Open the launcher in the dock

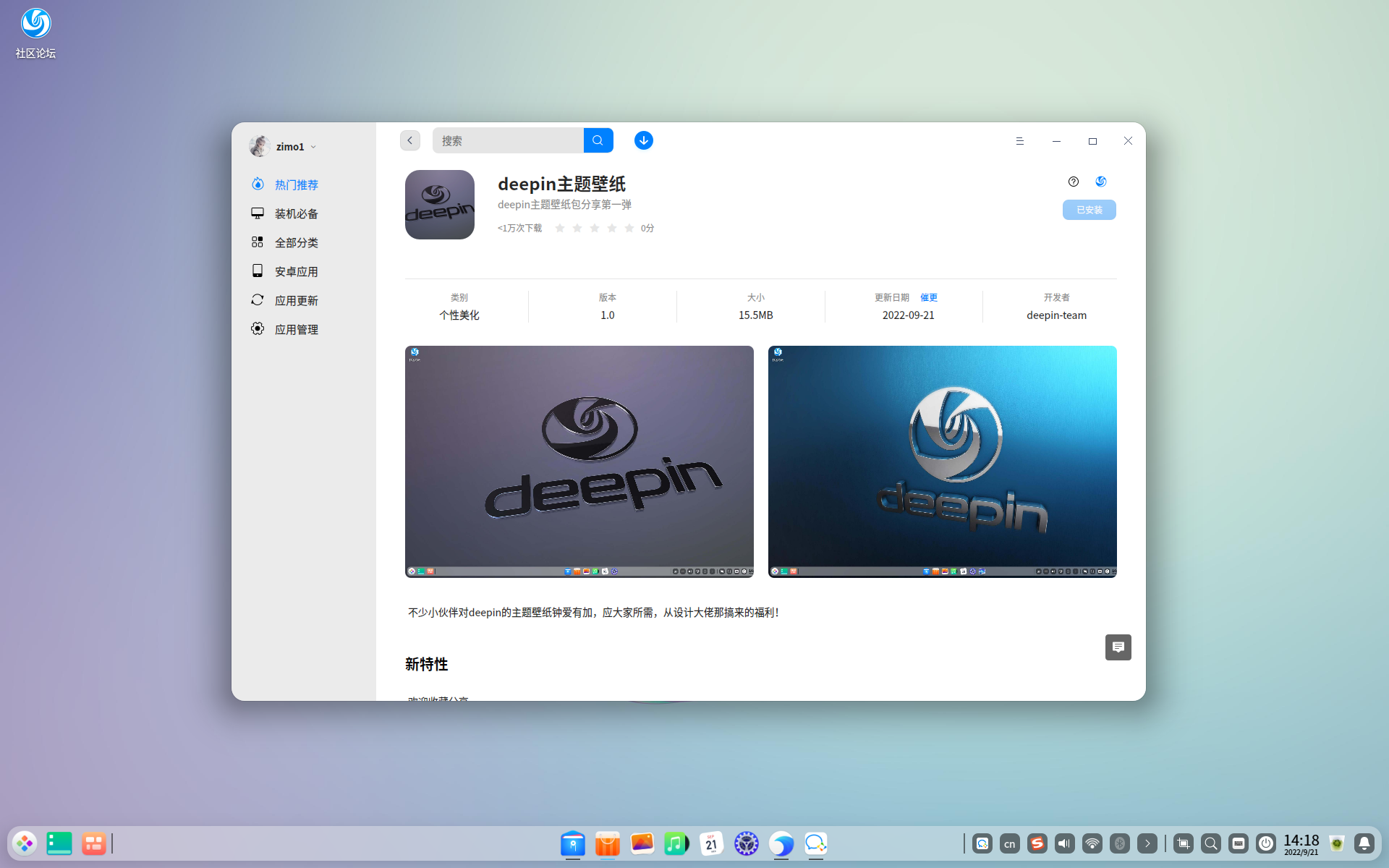click(x=25, y=843)
